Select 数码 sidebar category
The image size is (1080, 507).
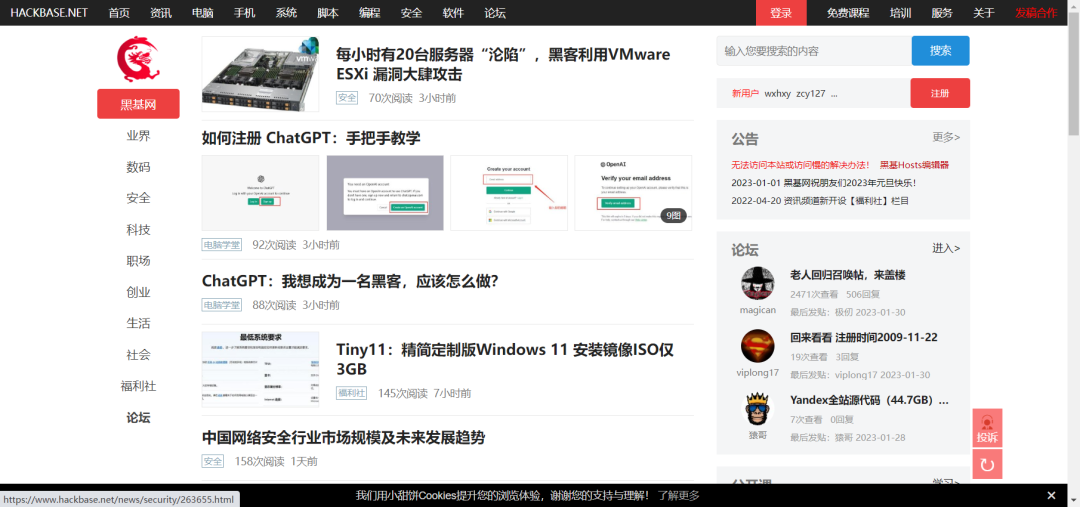(138, 167)
